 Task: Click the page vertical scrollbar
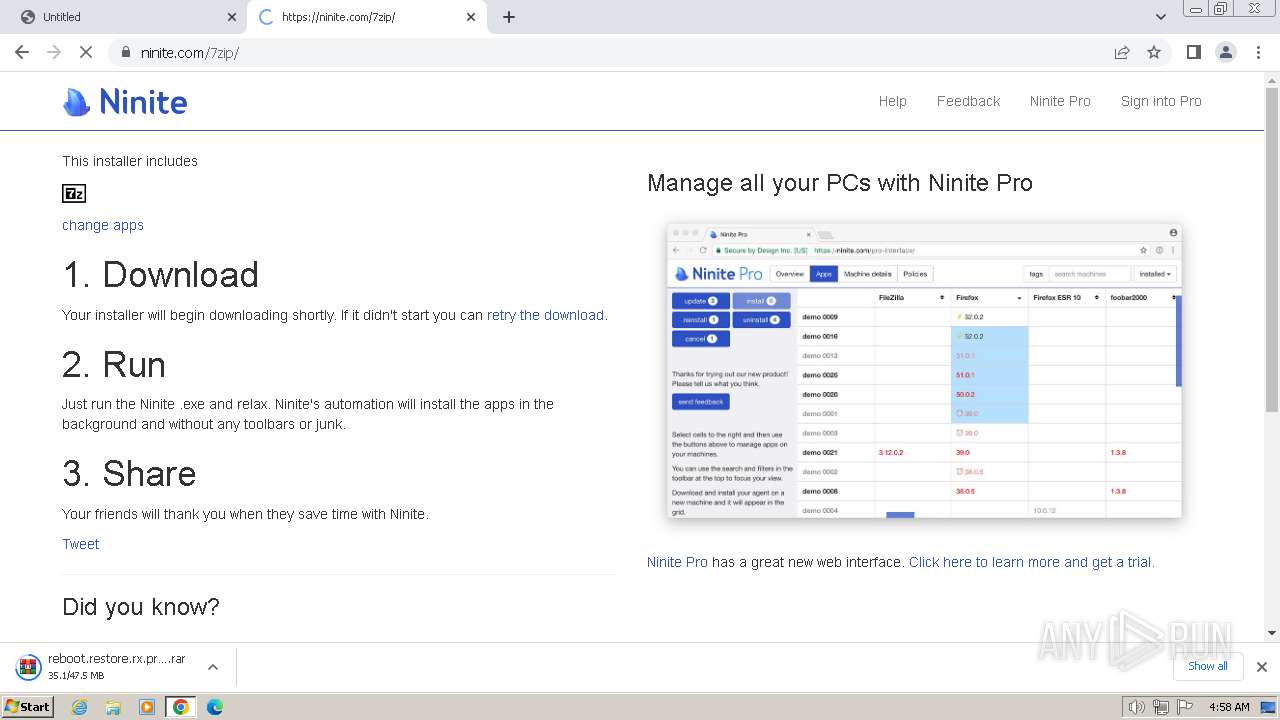point(1272,248)
